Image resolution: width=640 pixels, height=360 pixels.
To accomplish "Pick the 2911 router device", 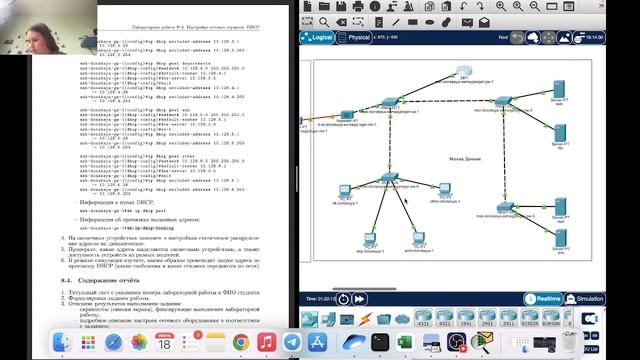I will point(508,318).
